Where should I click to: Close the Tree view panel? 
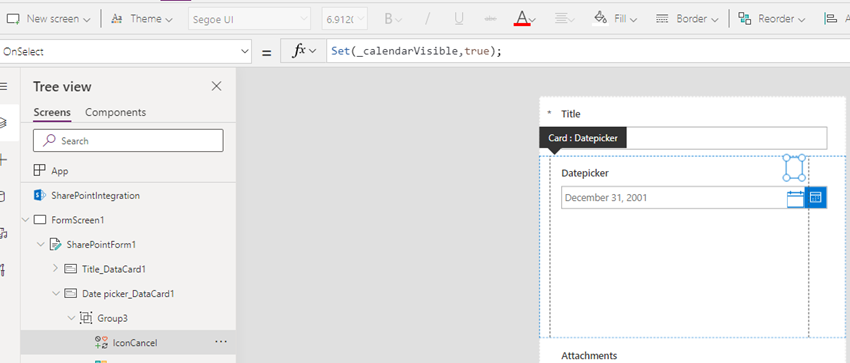pyautogui.click(x=216, y=86)
